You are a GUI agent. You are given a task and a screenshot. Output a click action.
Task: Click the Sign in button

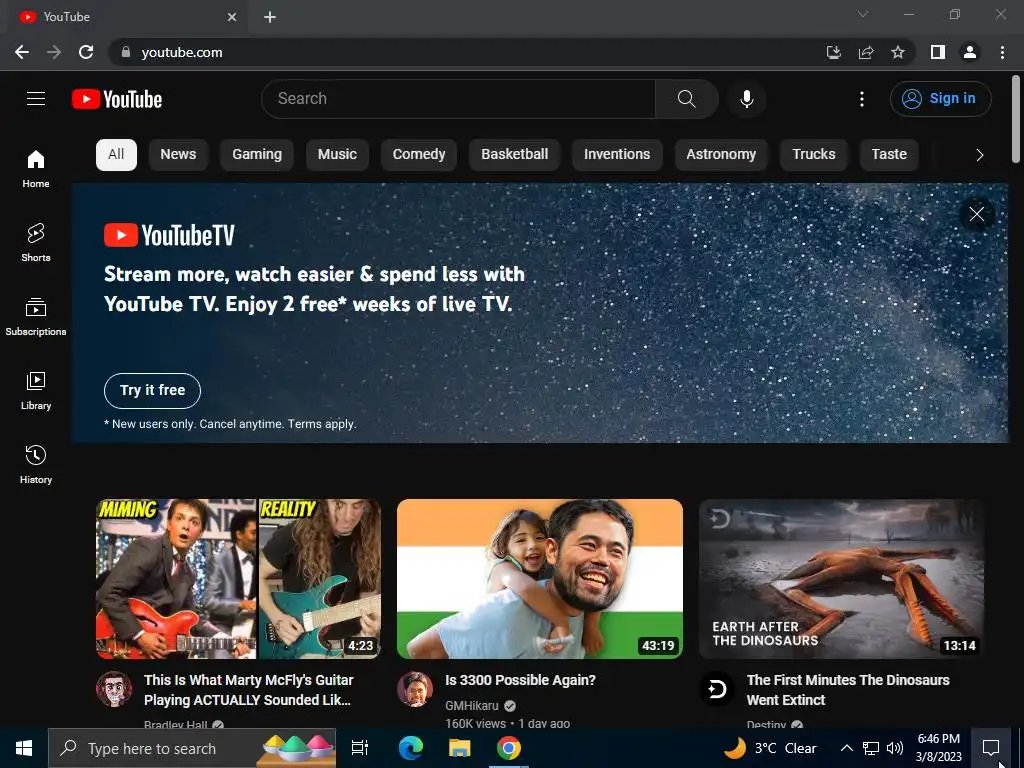(x=940, y=99)
